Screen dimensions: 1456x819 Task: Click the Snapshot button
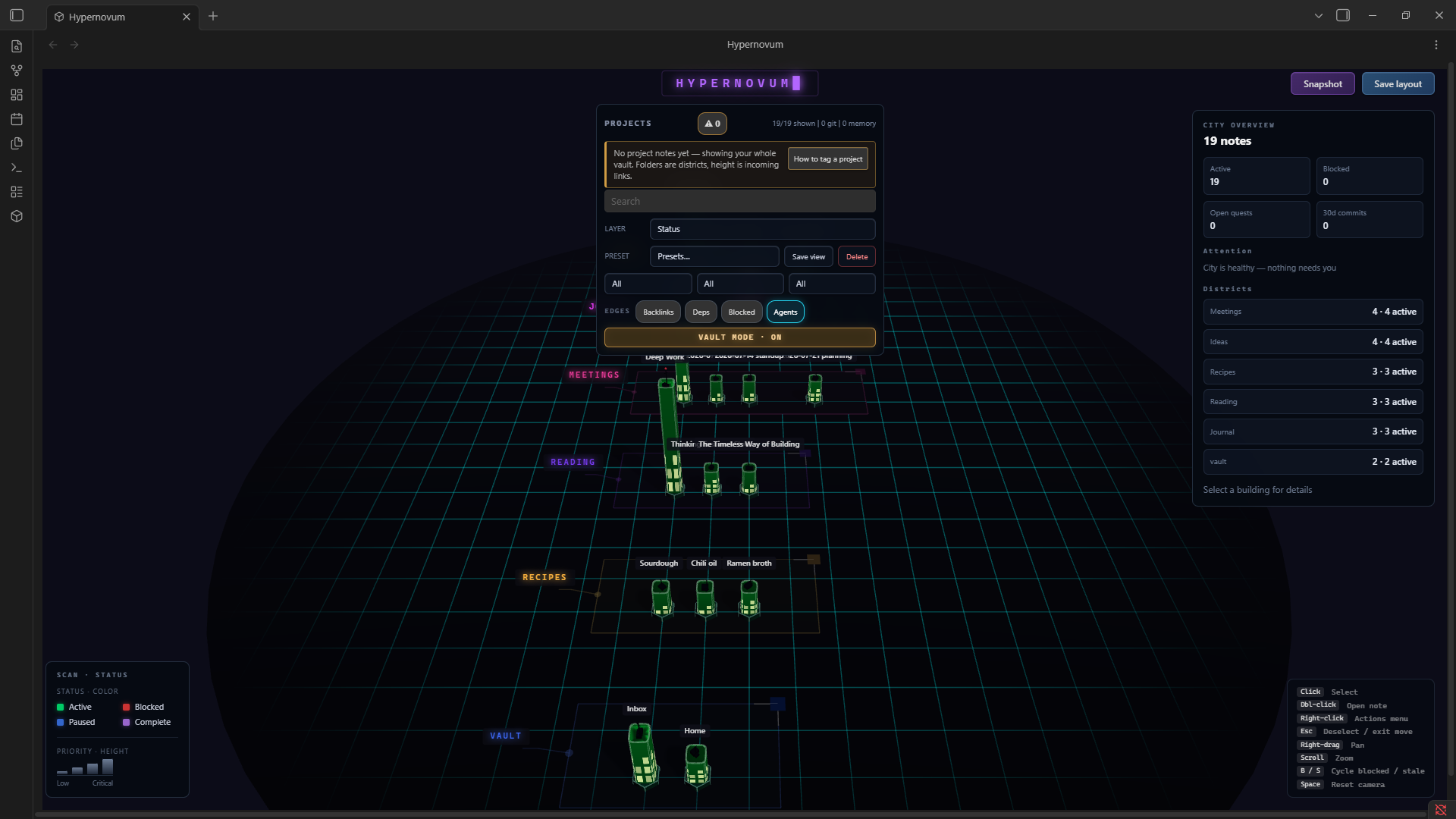(x=1323, y=84)
